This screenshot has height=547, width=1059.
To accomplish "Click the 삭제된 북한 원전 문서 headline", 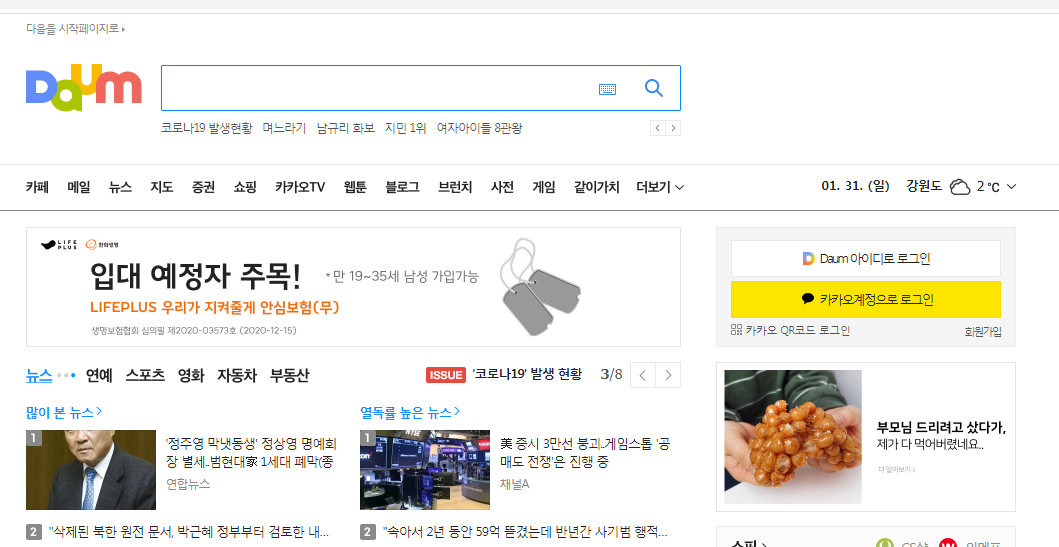I will [188, 531].
